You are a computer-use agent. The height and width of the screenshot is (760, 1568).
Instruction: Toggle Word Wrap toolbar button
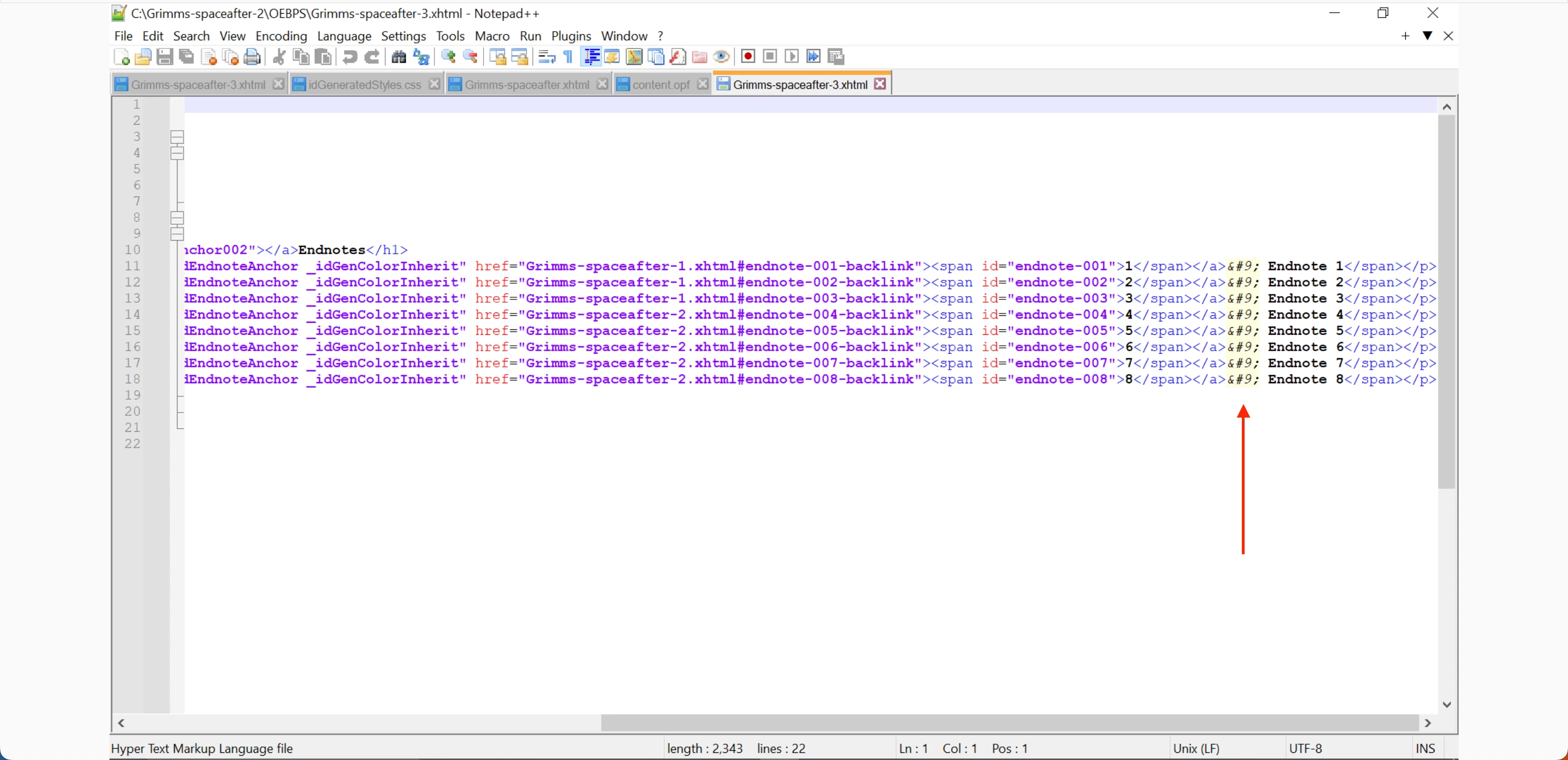[547, 57]
